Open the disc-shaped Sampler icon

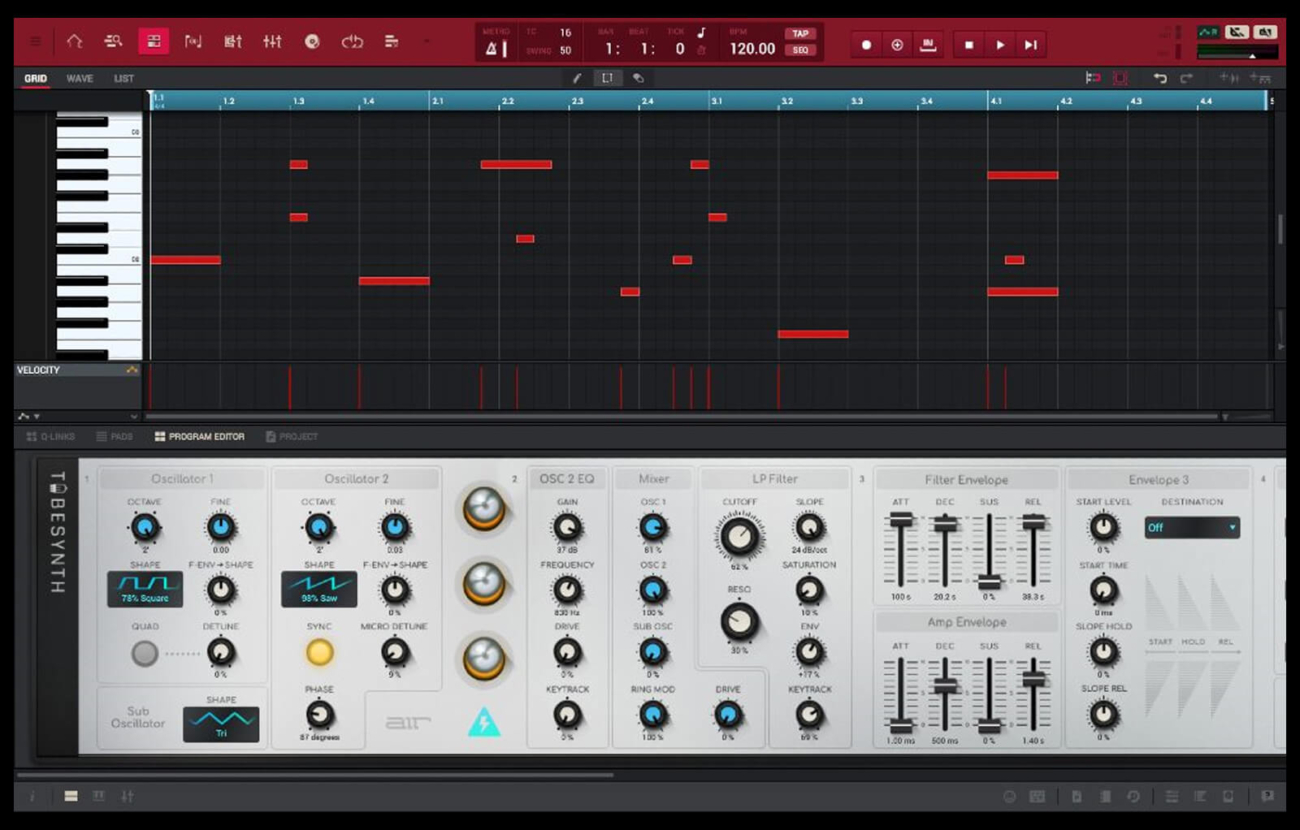(x=312, y=42)
